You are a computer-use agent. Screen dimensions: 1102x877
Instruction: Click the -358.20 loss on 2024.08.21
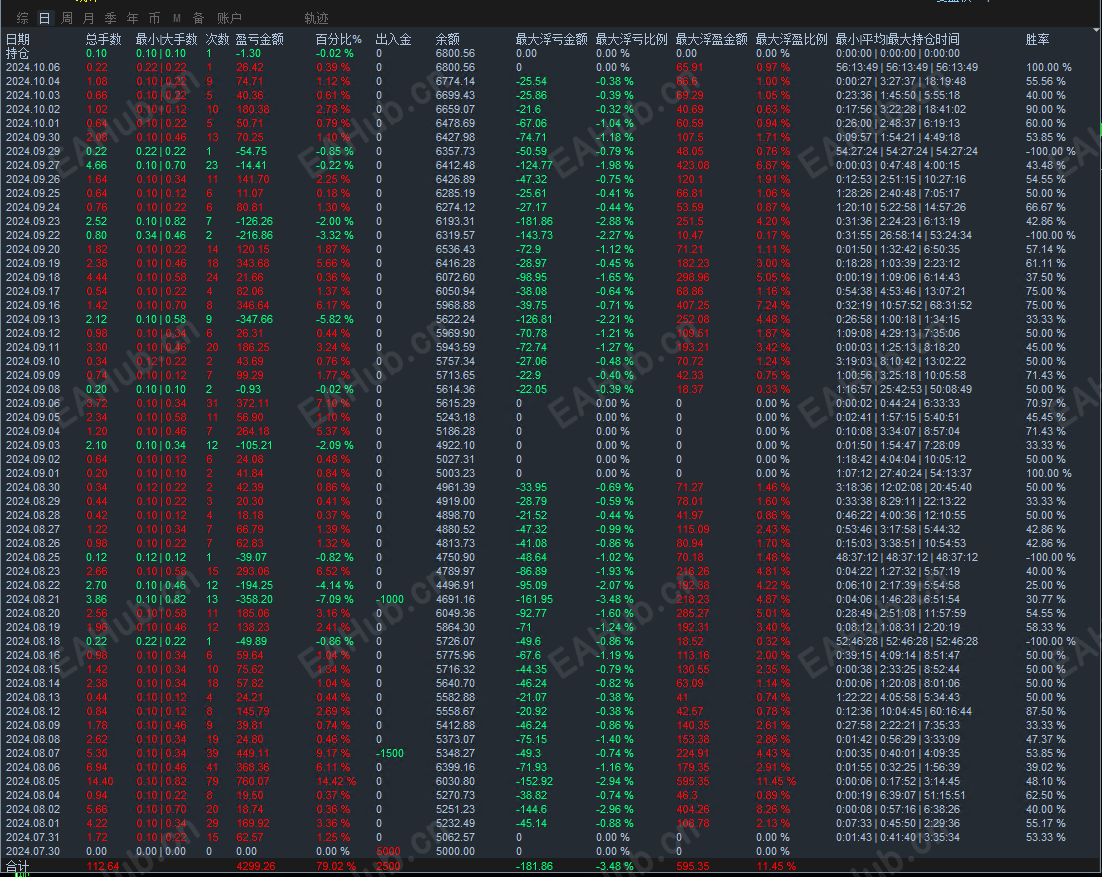click(254, 599)
